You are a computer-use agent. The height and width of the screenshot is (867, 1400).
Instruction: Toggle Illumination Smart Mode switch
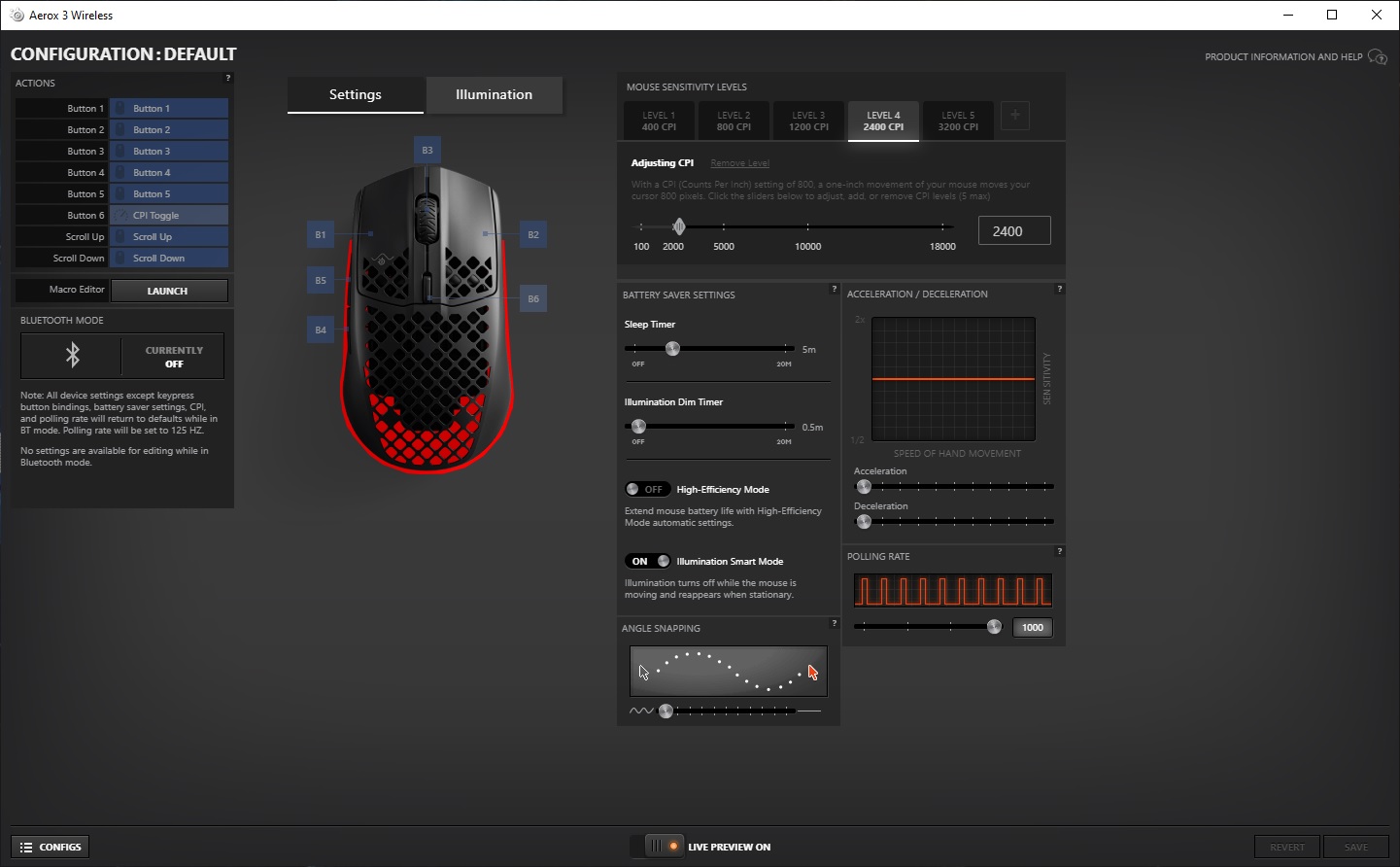(x=647, y=561)
